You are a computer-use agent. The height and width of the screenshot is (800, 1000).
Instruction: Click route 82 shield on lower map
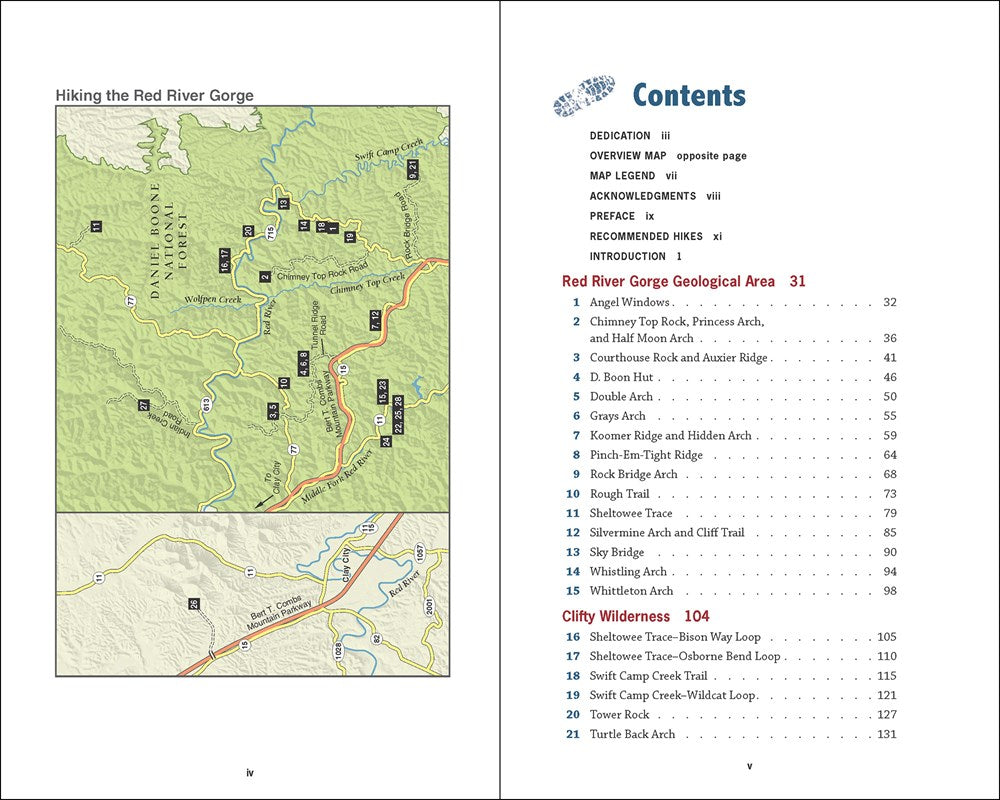tap(376, 638)
